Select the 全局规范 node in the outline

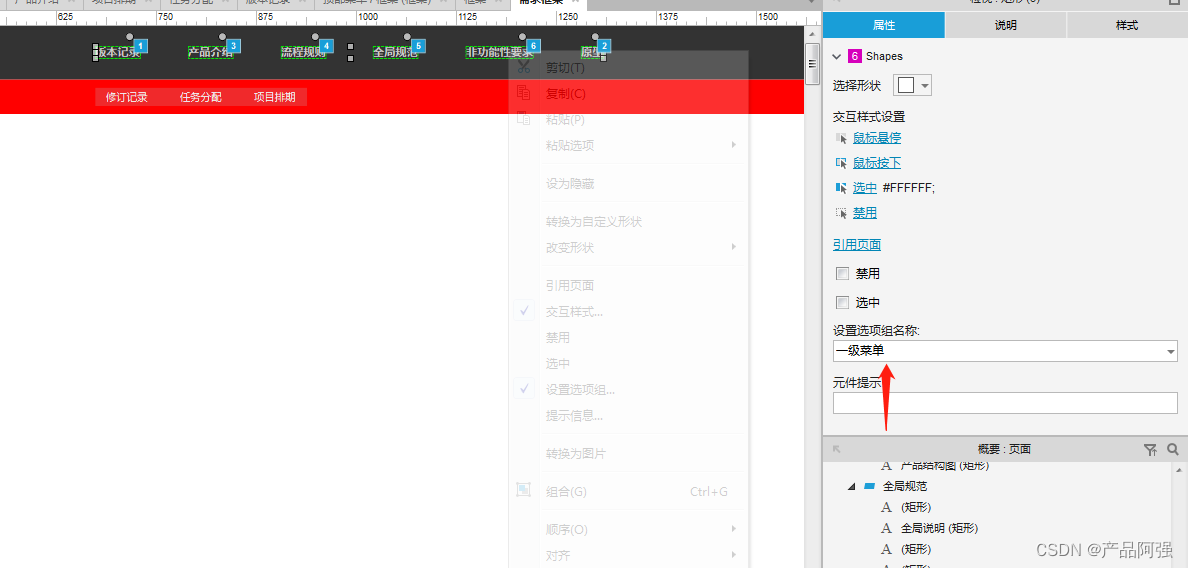click(905, 486)
